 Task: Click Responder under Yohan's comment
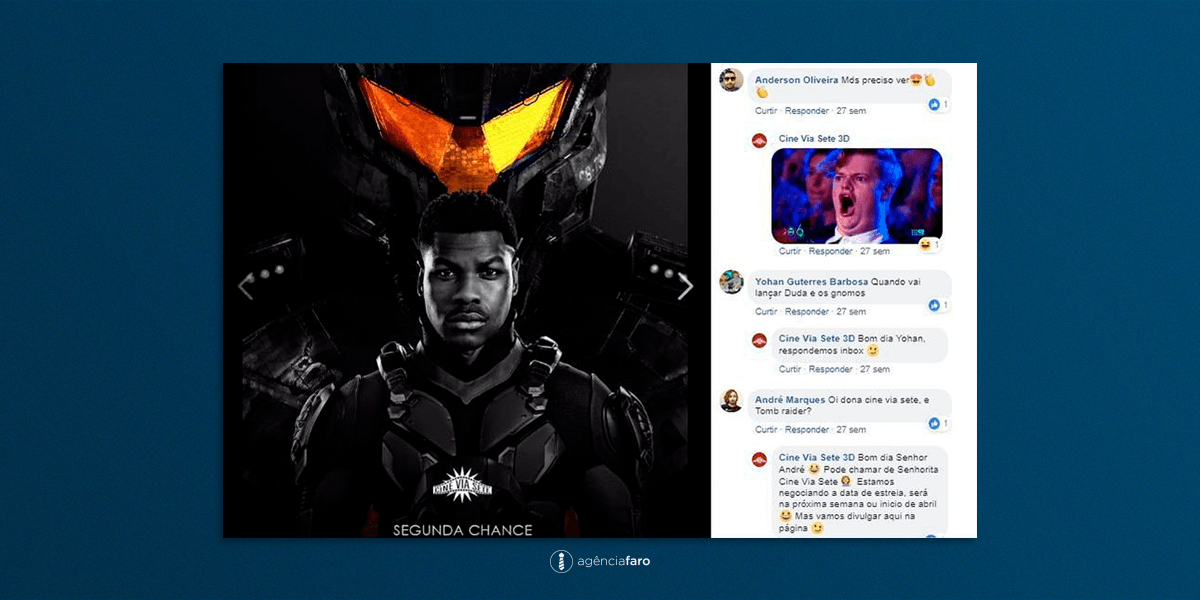coord(807,312)
